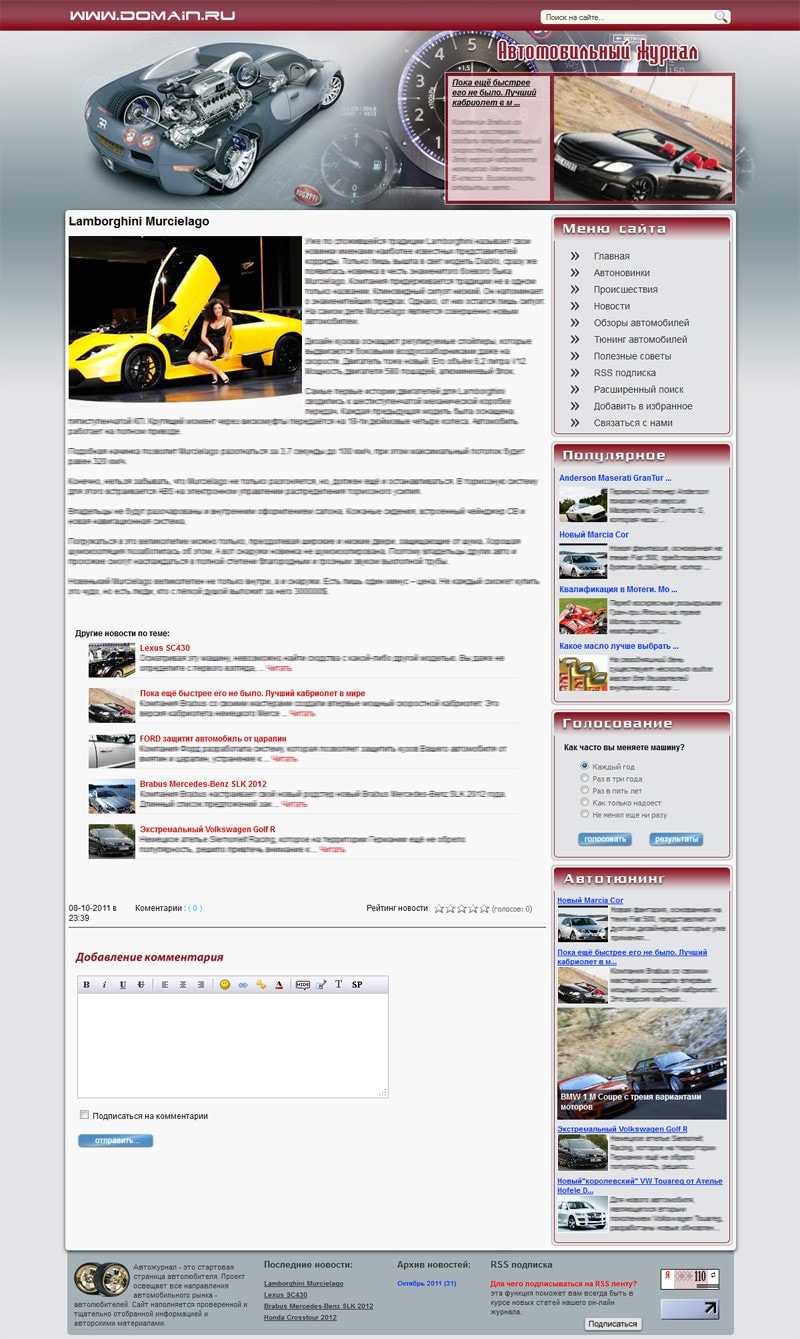Viewport: 800px width, 1339px height.
Task: Click the Yandex counter badge in footer
Action: coord(690,1278)
